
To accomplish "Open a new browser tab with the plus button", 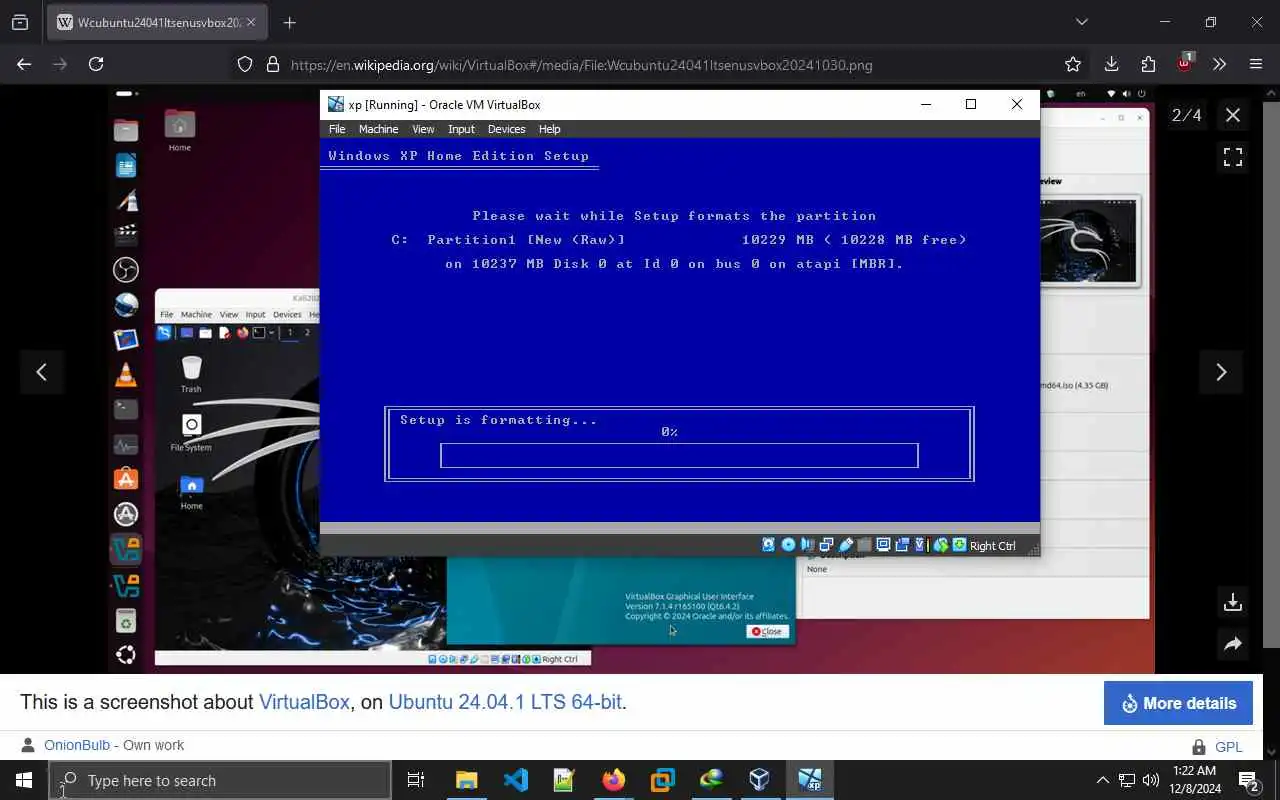I will pyautogui.click(x=289, y=22).
